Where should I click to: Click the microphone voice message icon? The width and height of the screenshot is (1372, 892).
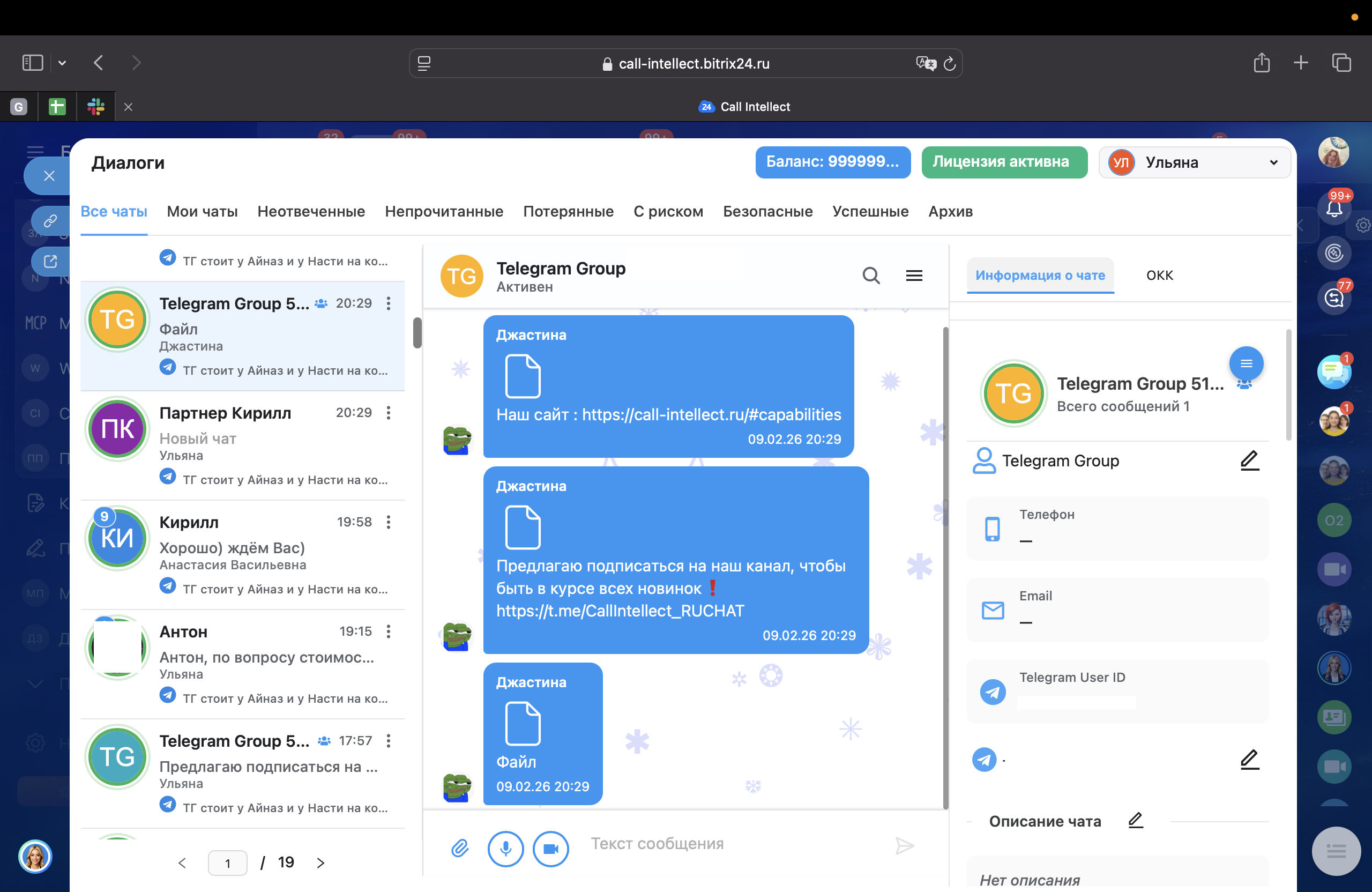(505, 848)
